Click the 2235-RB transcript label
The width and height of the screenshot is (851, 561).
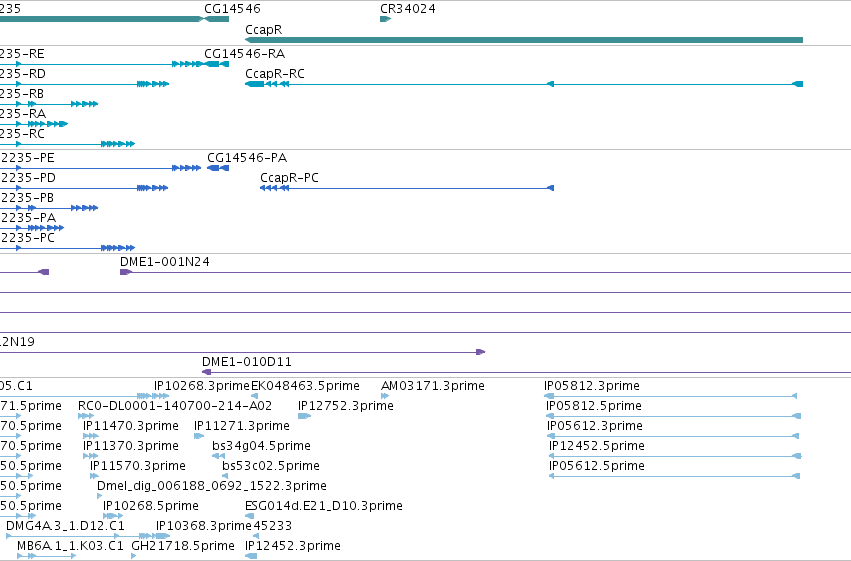coord(22,94)
